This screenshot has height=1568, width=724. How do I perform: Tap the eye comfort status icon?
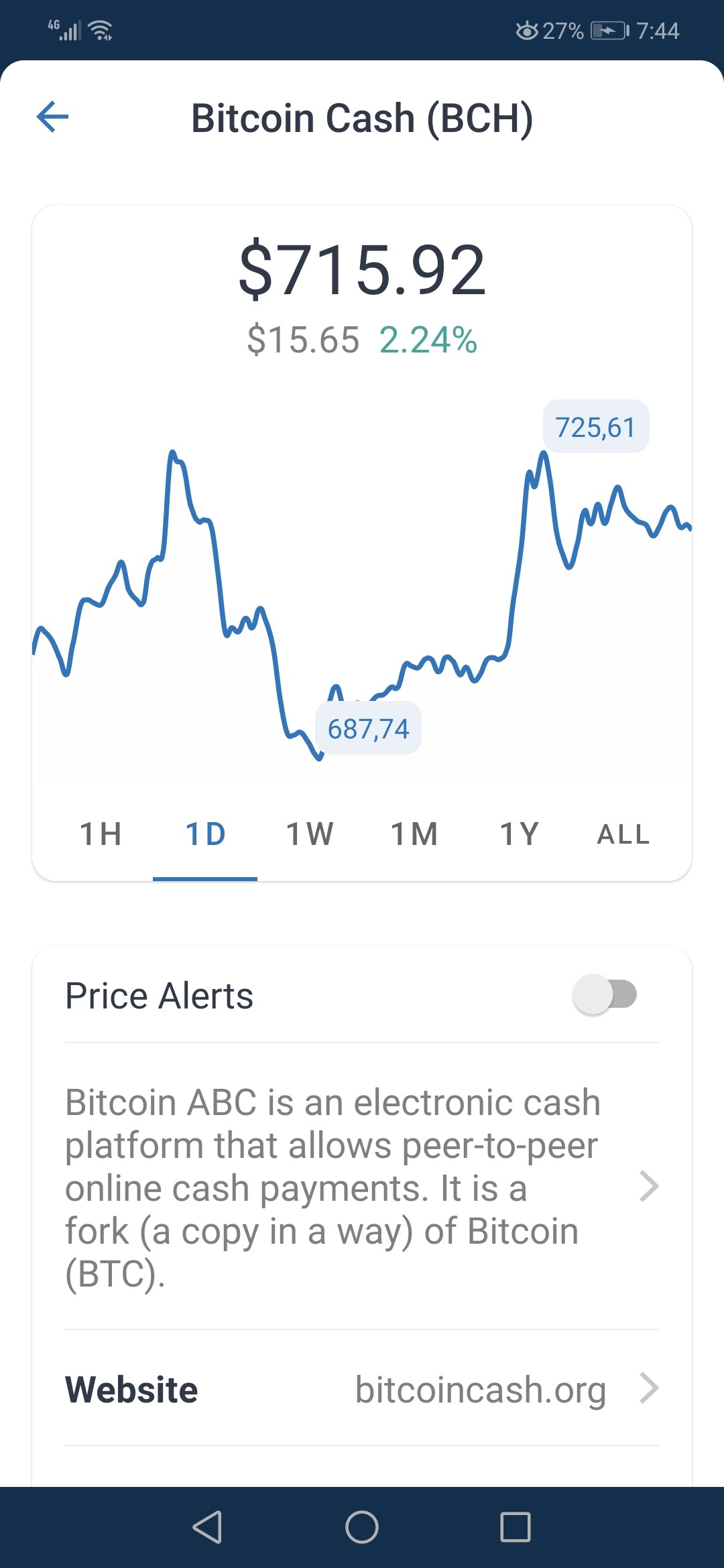point(527,31)
